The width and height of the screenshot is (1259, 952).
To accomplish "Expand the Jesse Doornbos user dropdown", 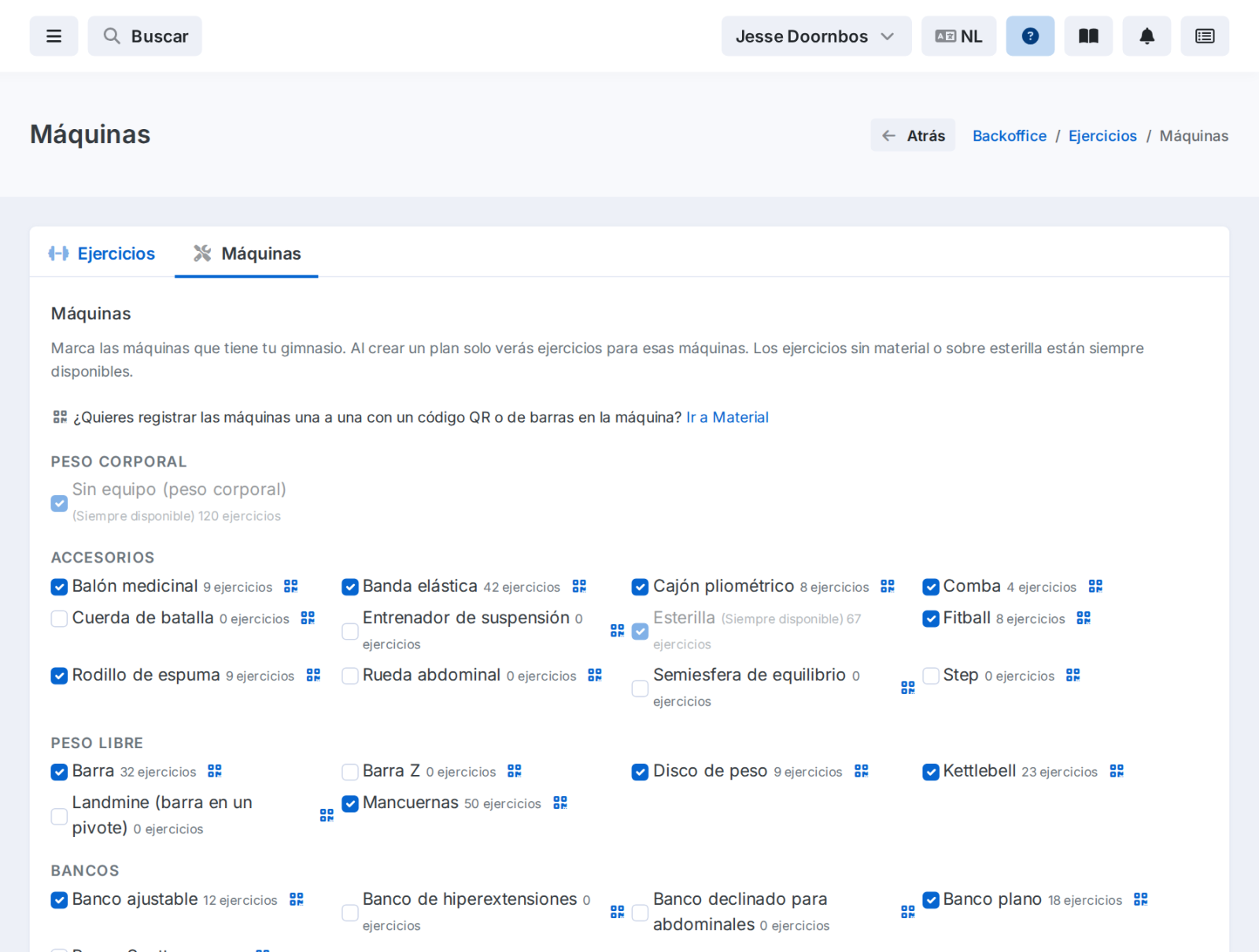I will pyautogui.click(x=816, y=36).
